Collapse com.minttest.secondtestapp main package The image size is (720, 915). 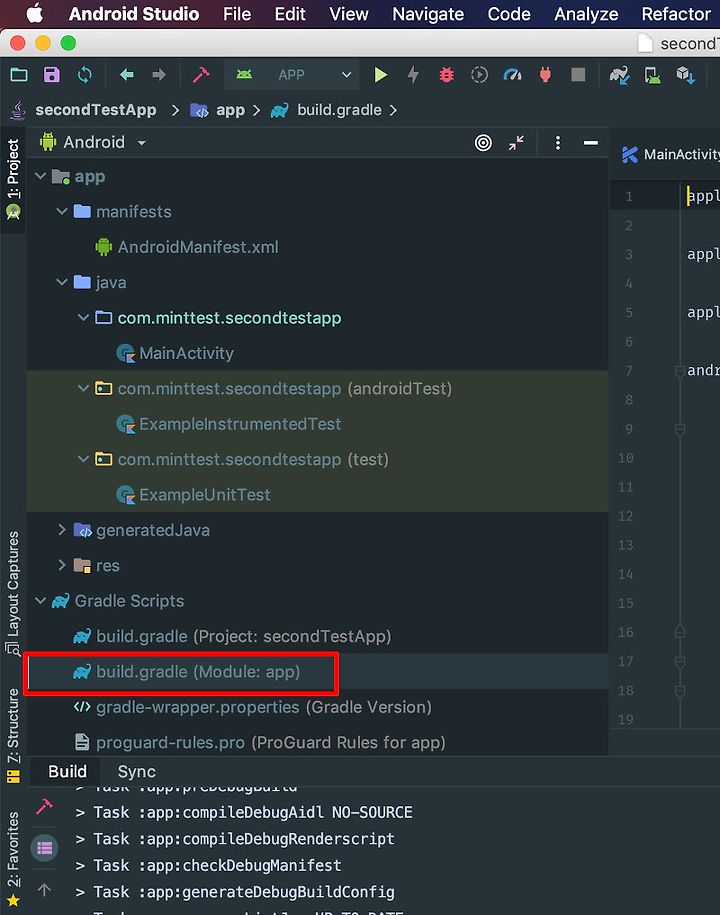pos(83,317)
